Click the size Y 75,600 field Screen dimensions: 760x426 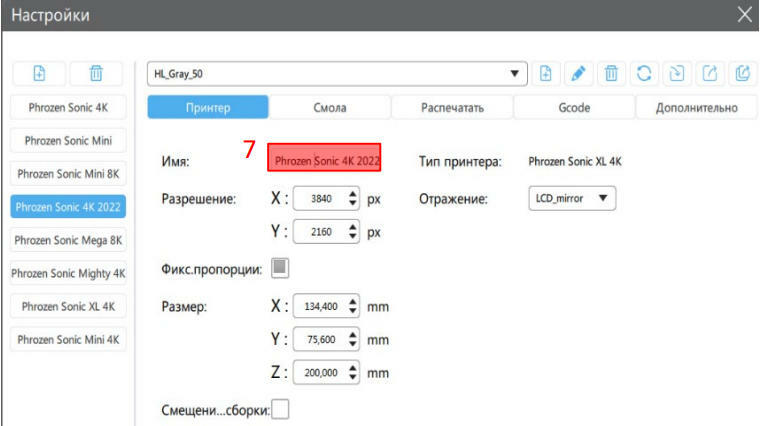[x=321, y=339]
